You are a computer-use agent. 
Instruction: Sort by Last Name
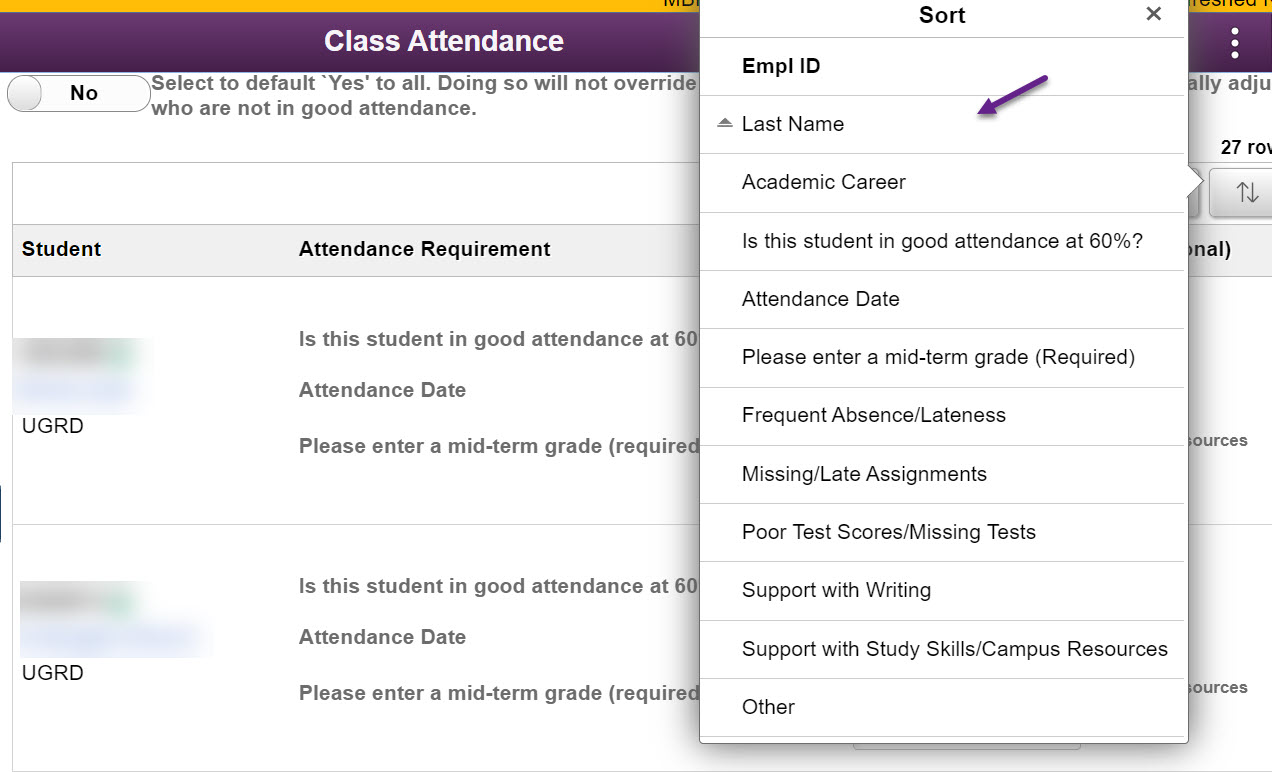793,124
